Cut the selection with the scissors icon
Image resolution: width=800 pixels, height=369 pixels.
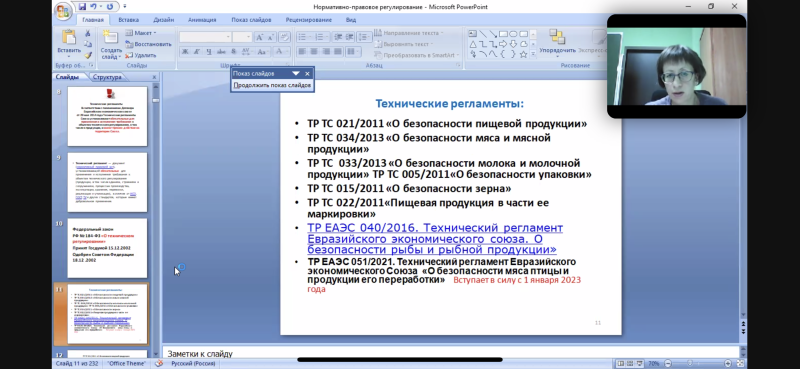tap(88, 33)
